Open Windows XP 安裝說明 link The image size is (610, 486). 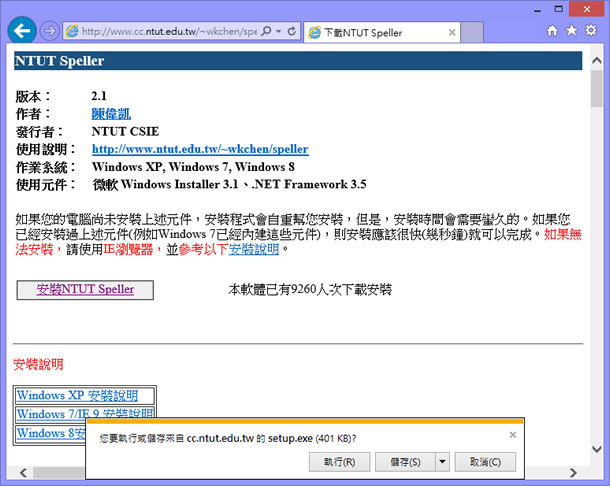pos(77,395)
